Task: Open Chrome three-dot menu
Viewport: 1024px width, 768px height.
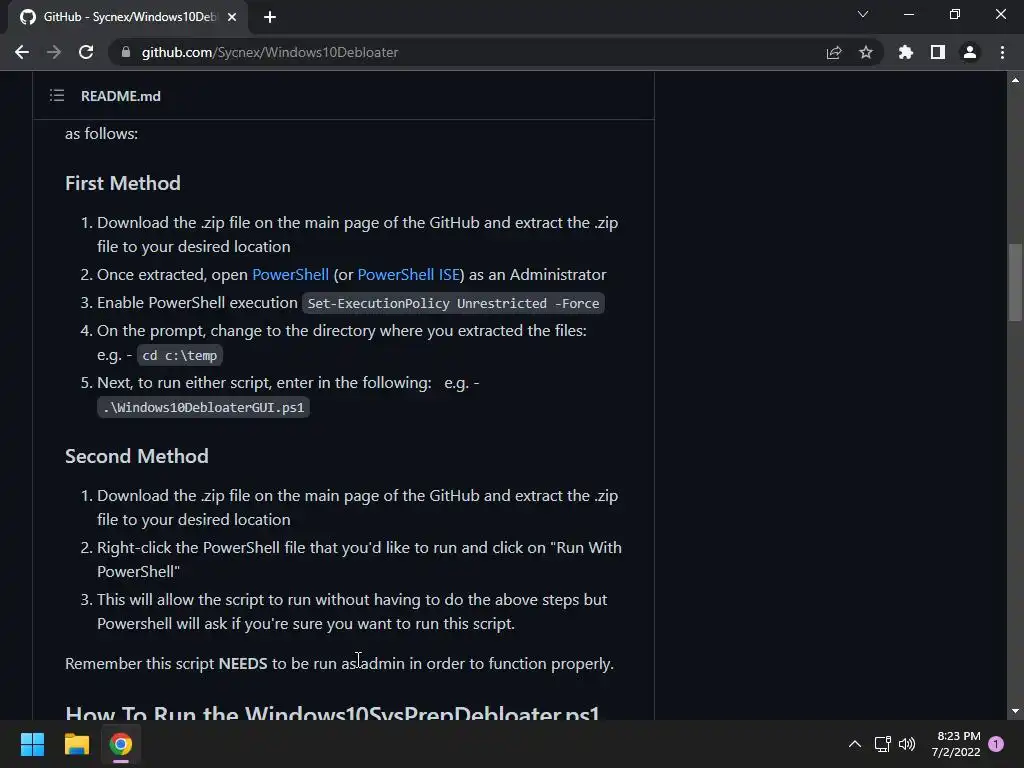Action: [x=1002, y=52]
